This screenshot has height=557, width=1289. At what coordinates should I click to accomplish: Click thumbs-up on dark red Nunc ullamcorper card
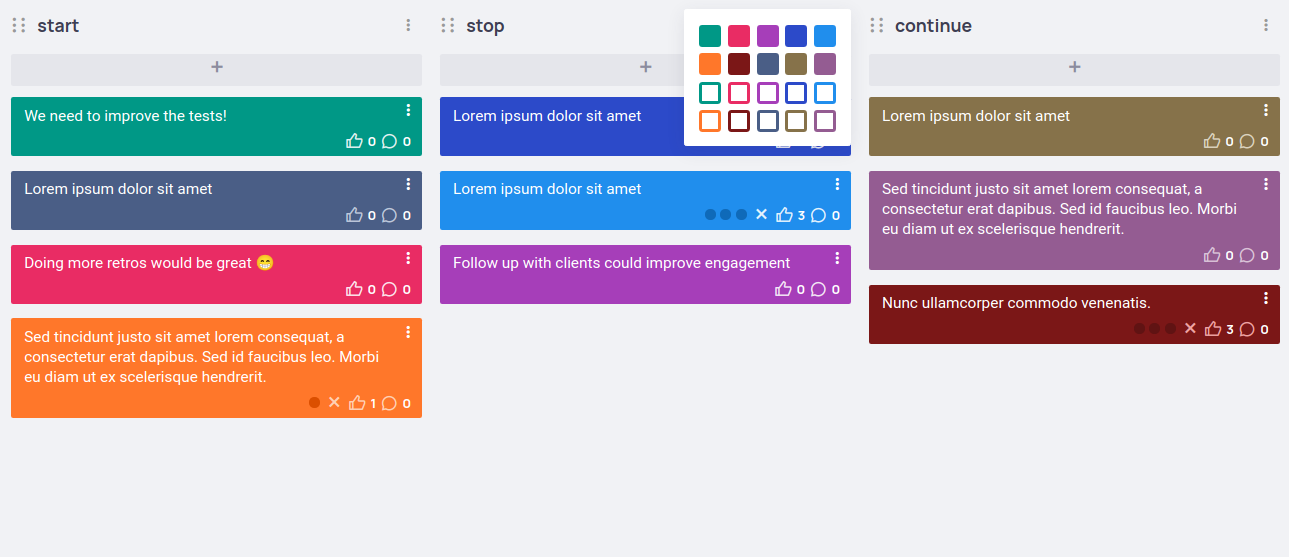(1213, 329)
